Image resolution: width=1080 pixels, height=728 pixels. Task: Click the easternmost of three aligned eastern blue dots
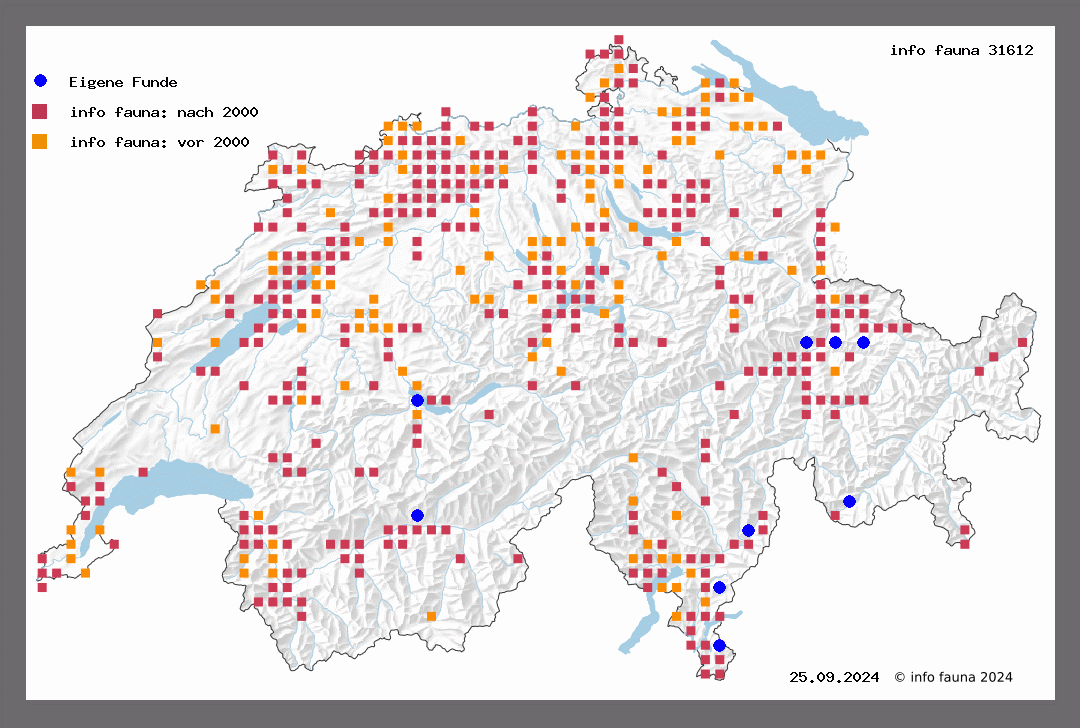pos(863,342)
